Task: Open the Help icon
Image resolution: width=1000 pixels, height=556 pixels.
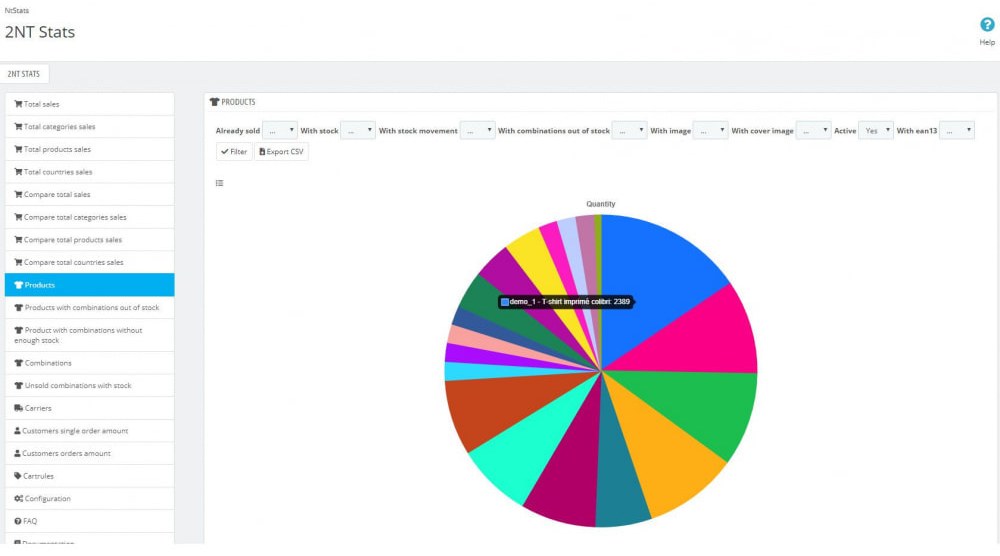Action: point(987,25)
